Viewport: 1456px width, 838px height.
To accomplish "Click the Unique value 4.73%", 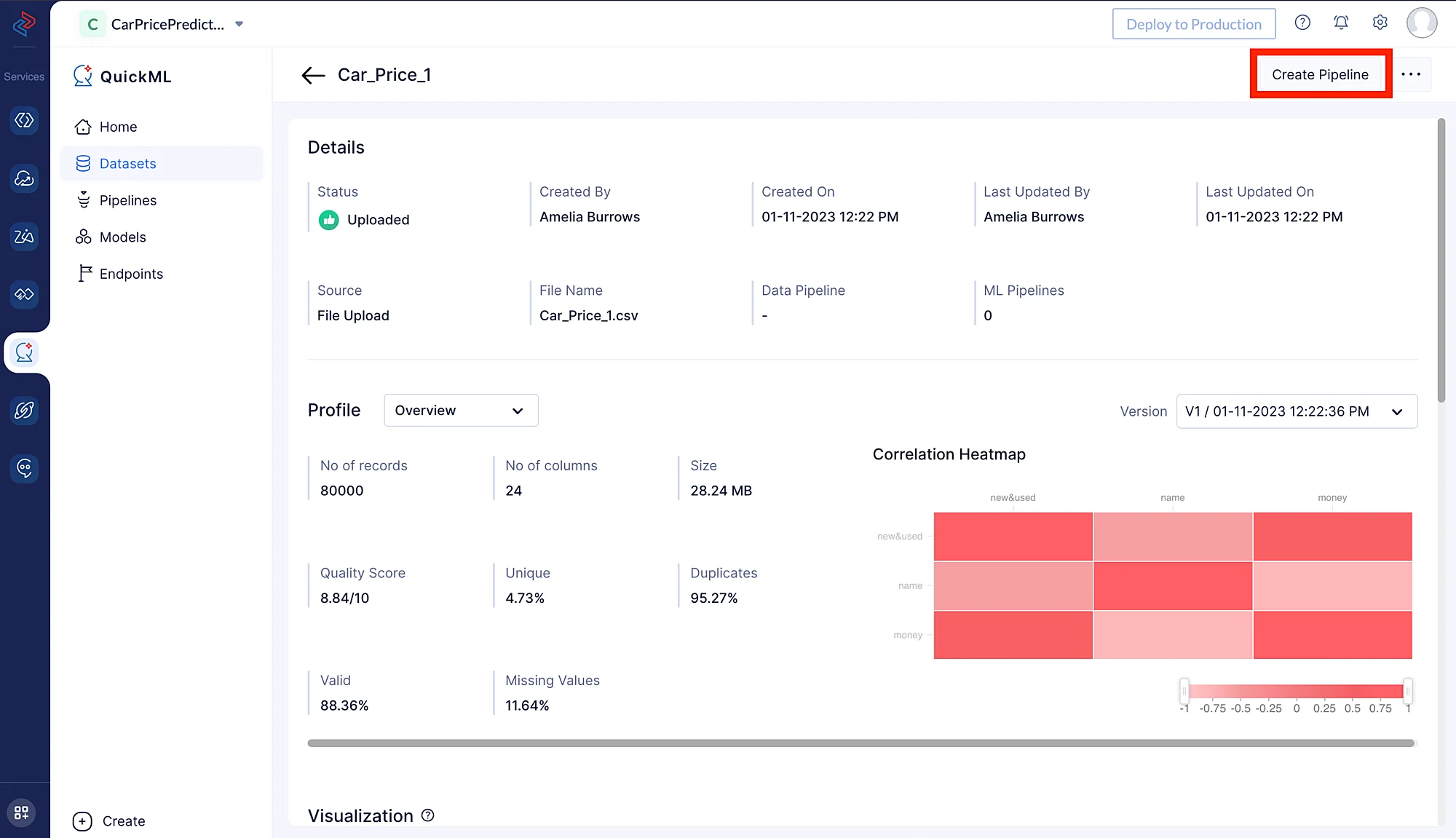I will (x=525, y=598).
